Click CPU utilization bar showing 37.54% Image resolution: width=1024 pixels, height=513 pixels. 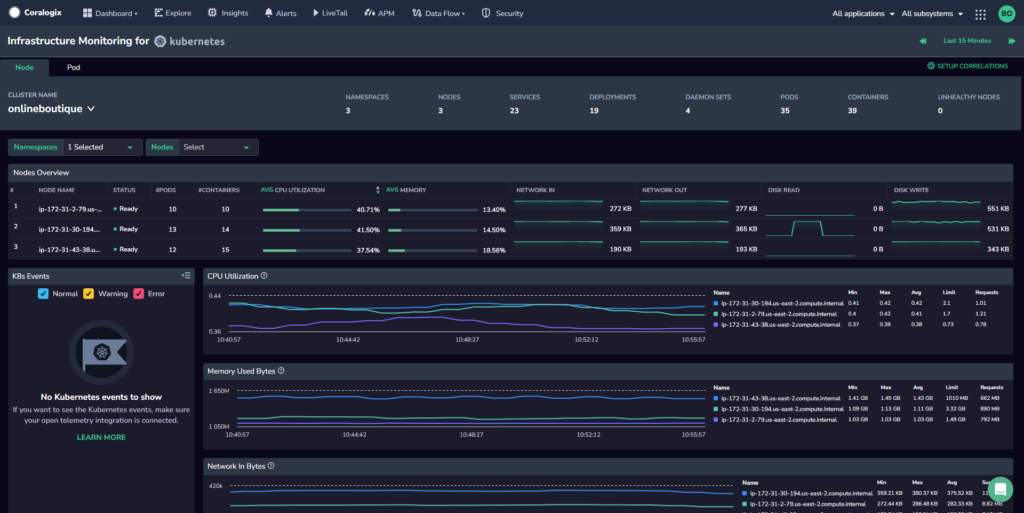[306, 251]
